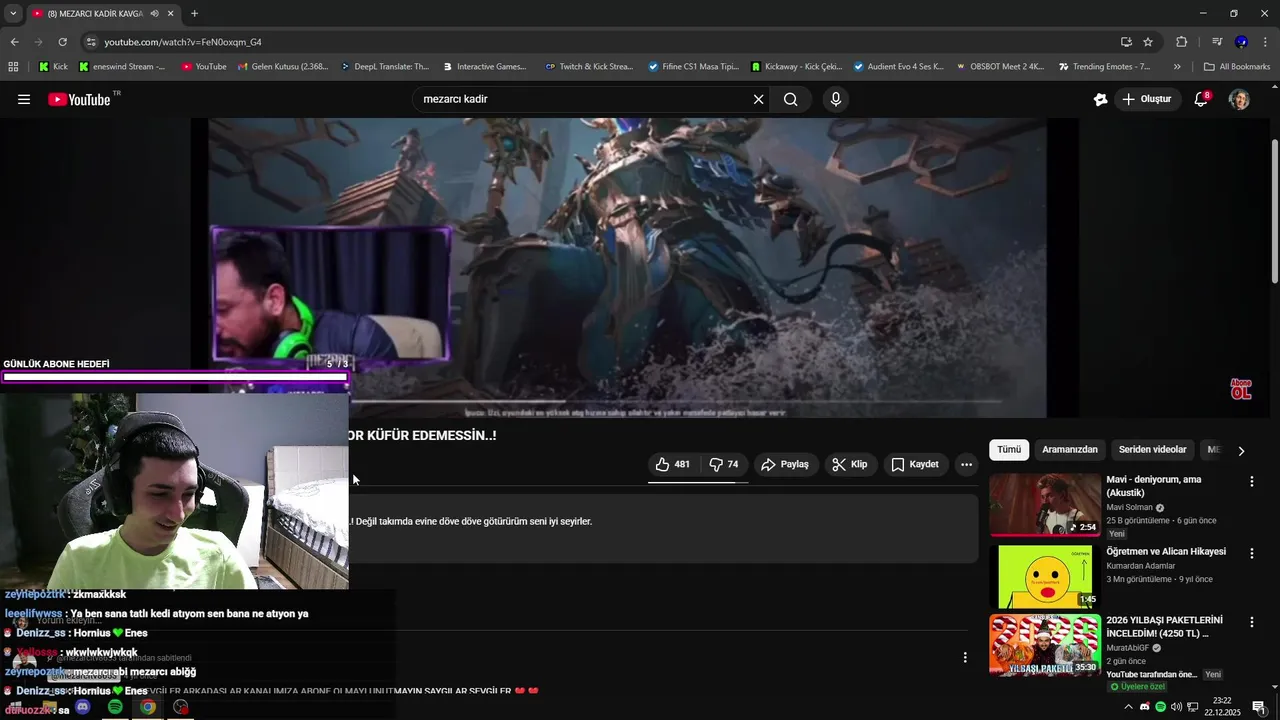The image size is (1280, 720).
Task: Open options for Öğretmen ve Alican video
Action: [x=1251, y=553]
